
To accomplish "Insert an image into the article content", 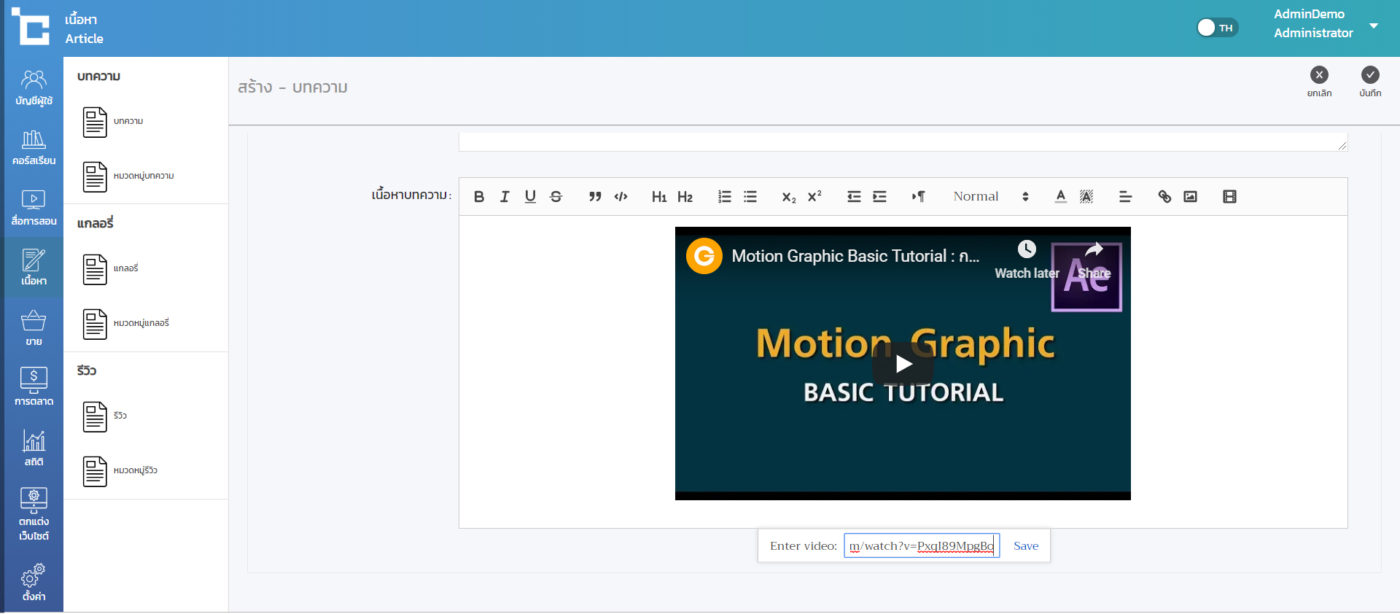I will click(x=1190, y=197).
